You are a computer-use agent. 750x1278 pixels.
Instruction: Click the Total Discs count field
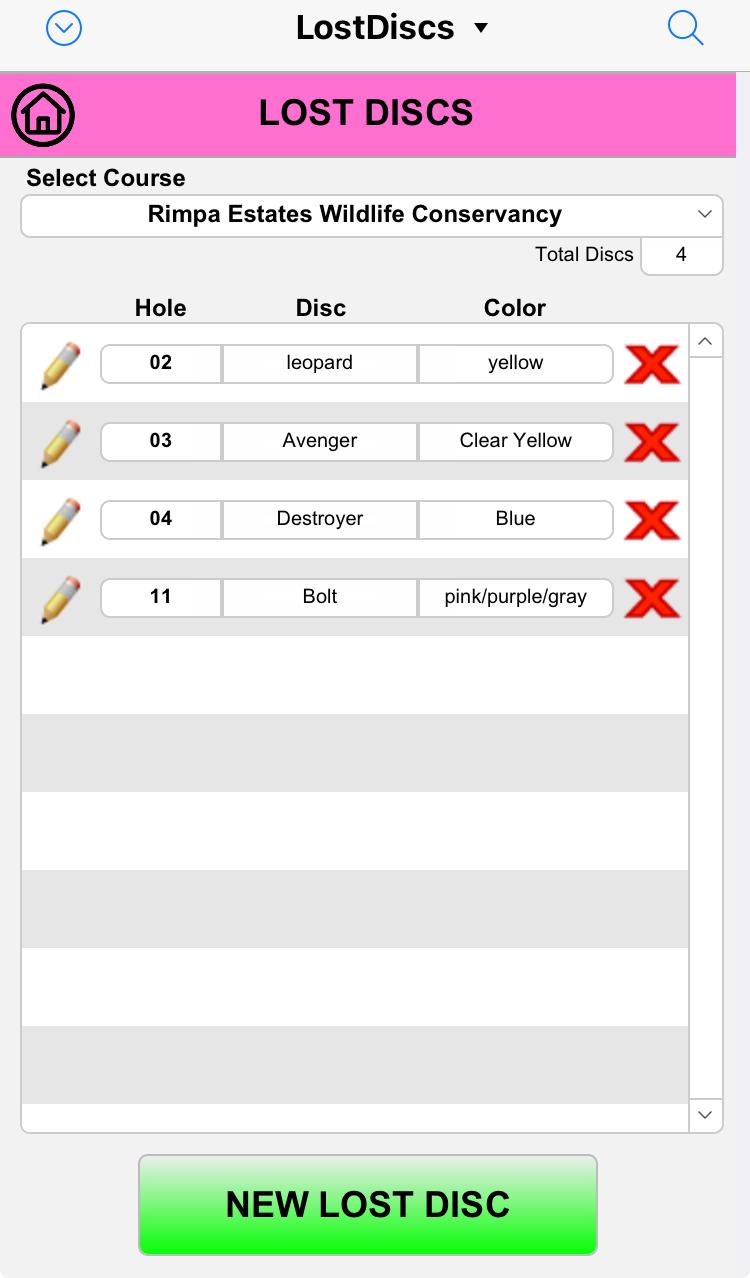681,255
